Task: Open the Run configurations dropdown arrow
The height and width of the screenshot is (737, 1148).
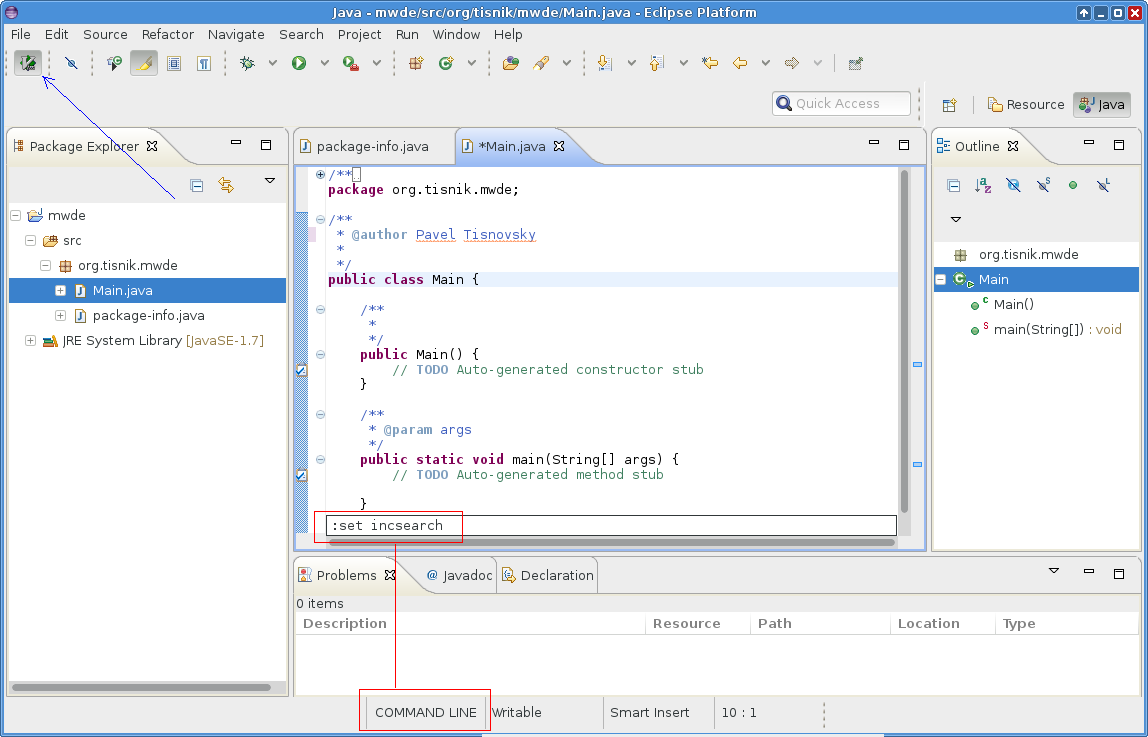Action: 324,64
